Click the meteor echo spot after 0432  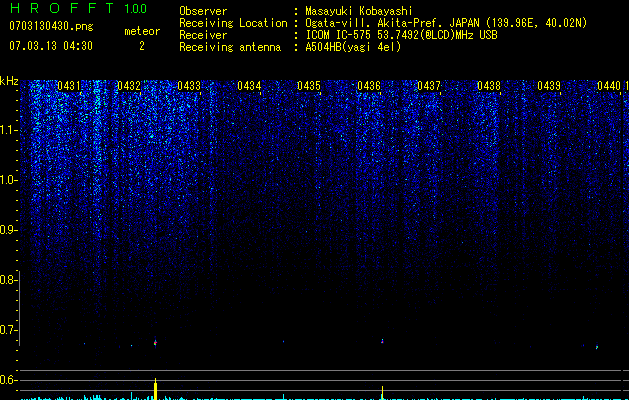(155, 342)
